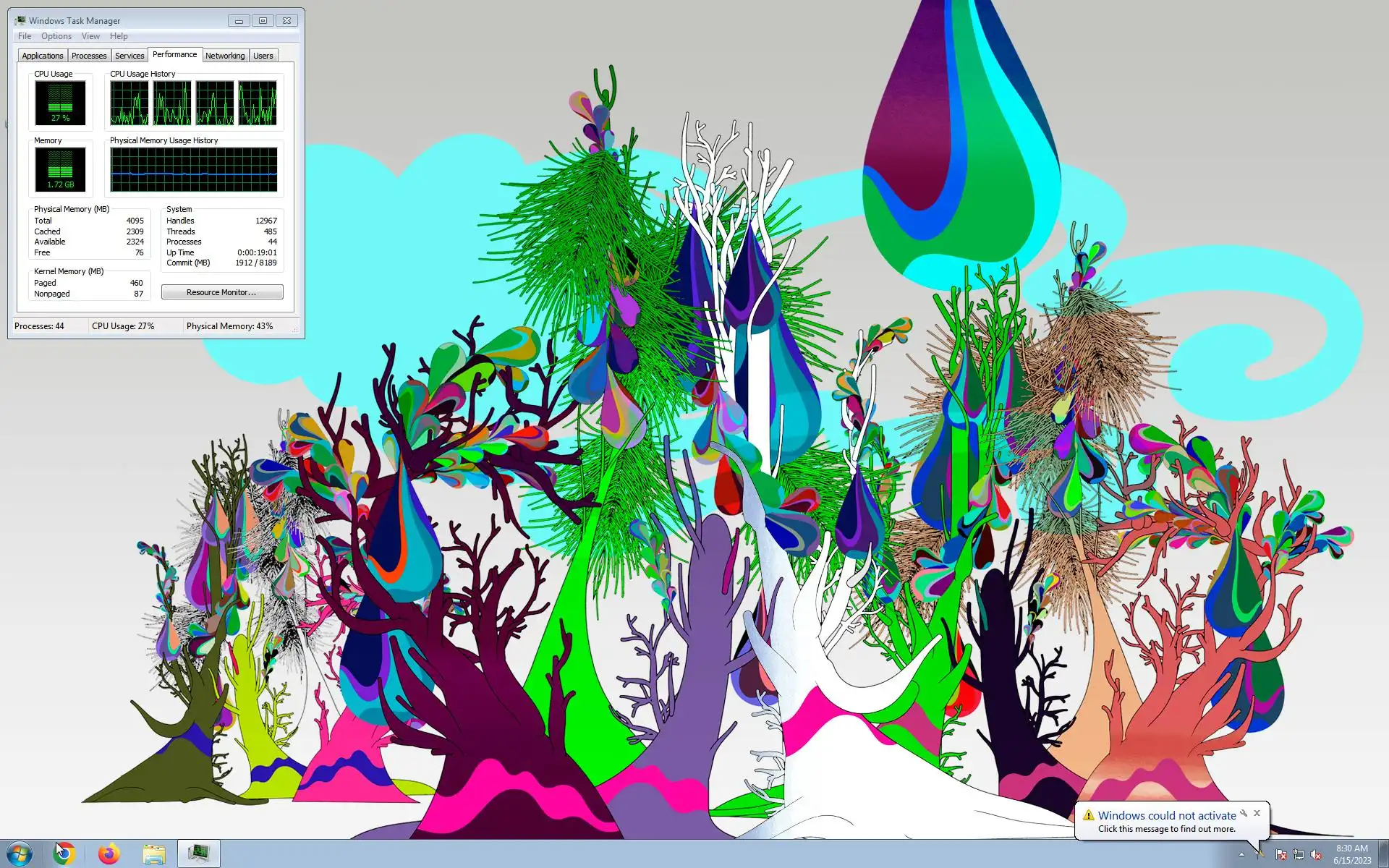The width and height of the screenshot is (1389, 868).
Task: Dismiss the activation notification balloon
Action: coord(1257,813)
